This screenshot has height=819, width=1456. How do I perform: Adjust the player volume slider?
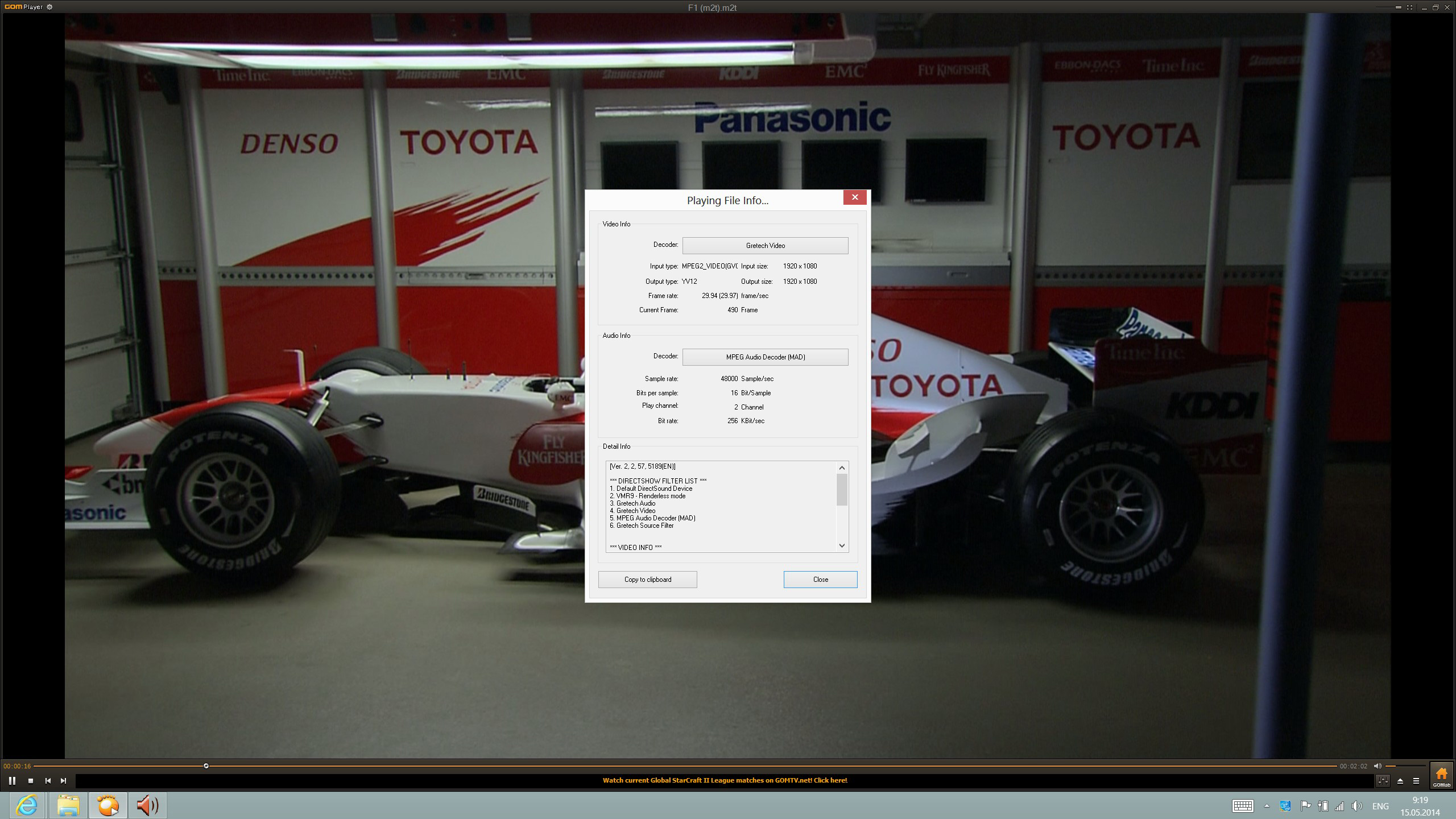tap(1406, 766)
